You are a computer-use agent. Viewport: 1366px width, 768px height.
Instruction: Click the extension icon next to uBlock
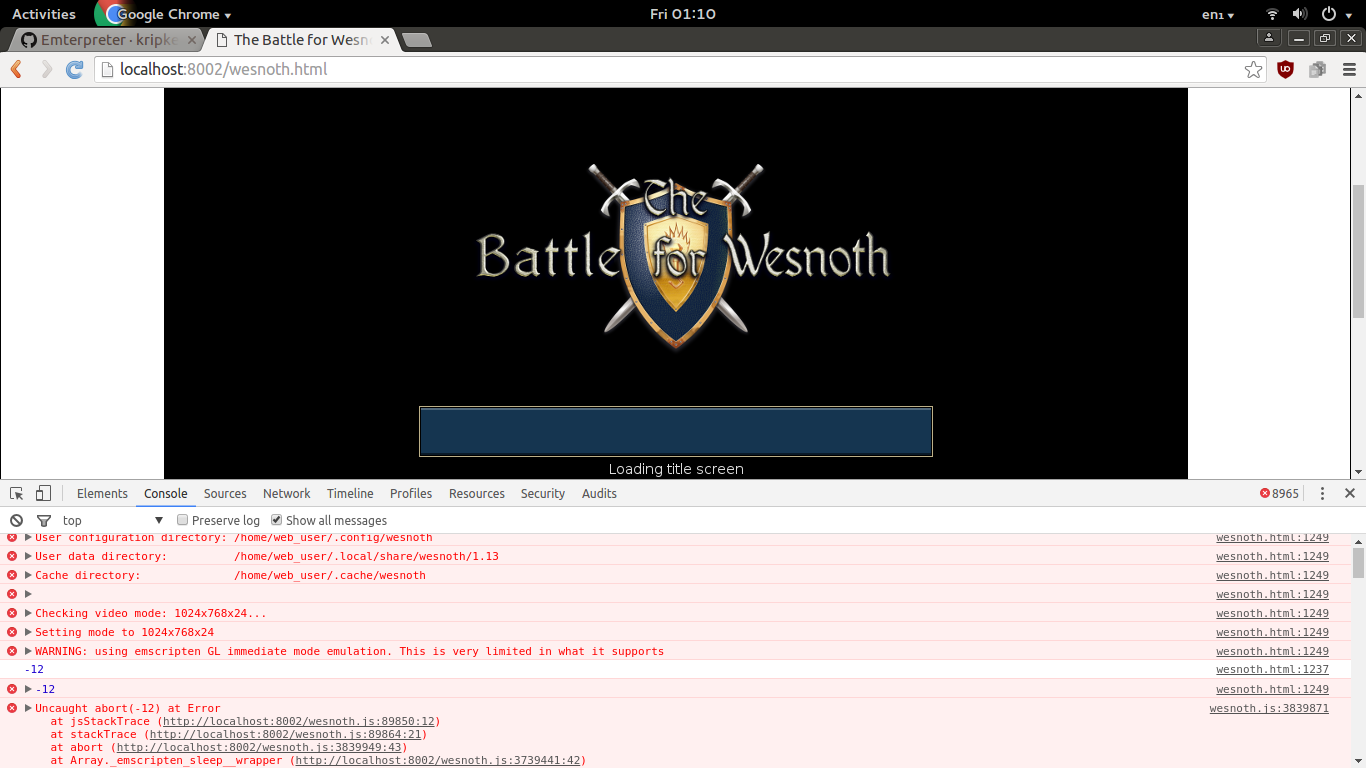(1317, 69)
